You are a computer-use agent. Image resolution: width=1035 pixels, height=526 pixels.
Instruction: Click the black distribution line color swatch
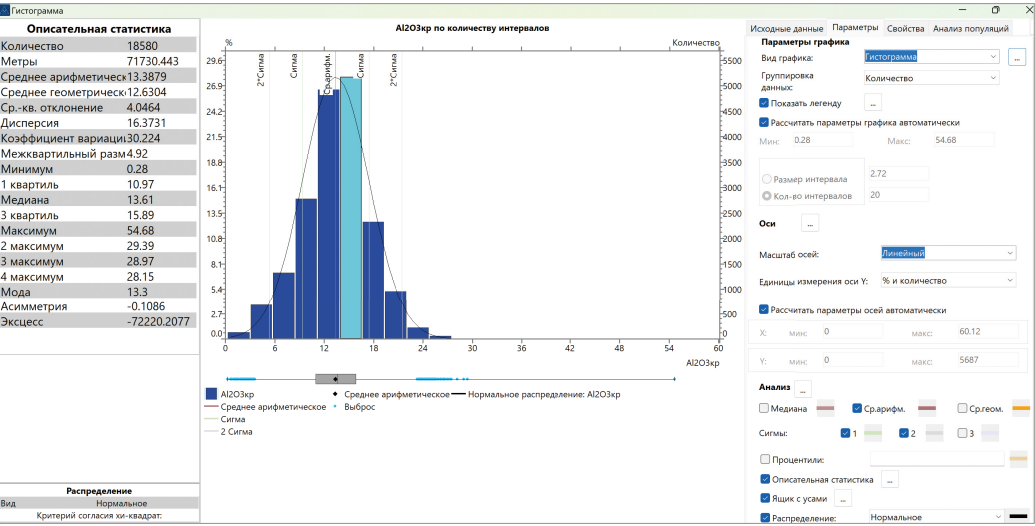point(1018,516)
